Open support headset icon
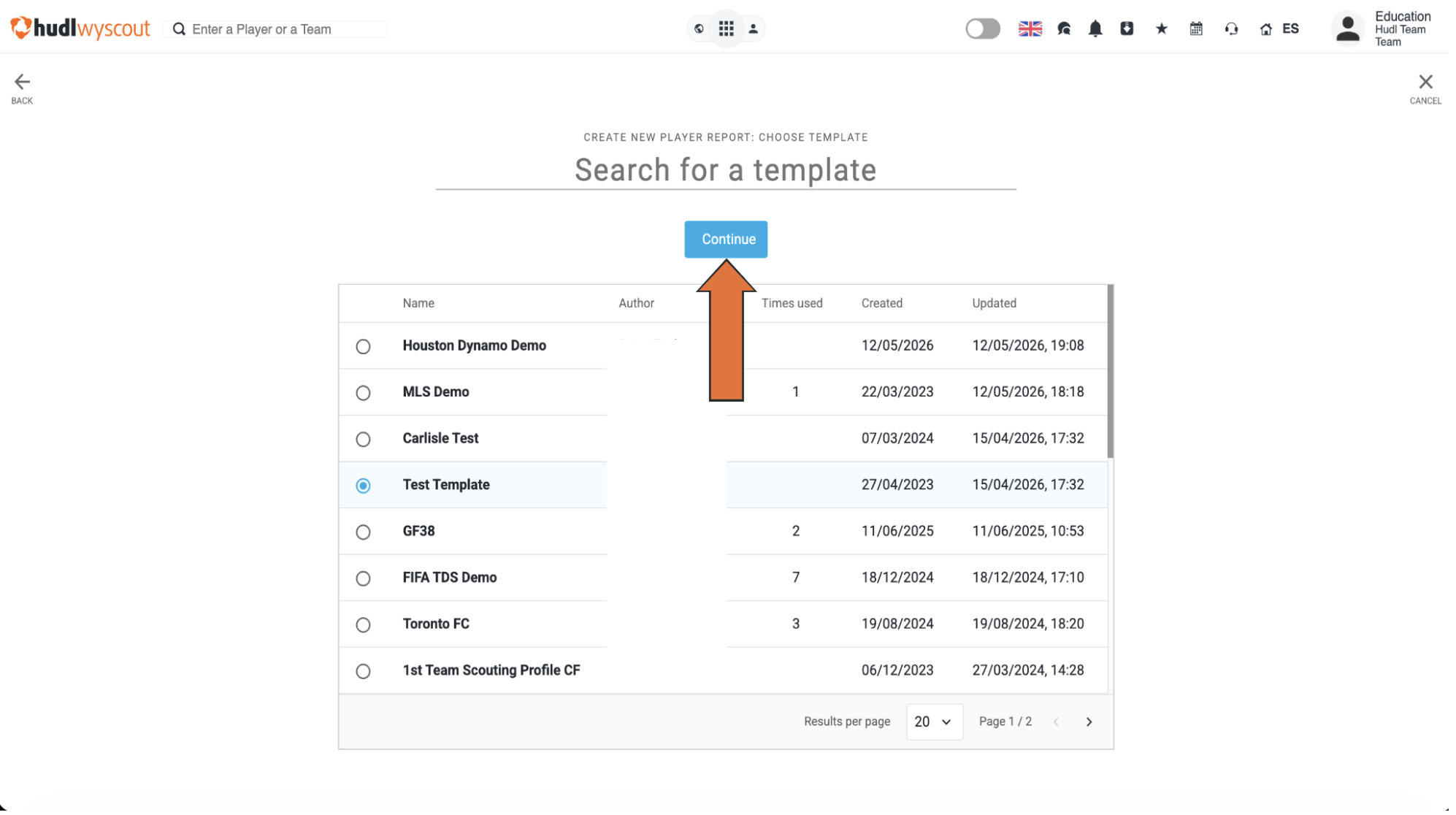This screenshot has width=1456, height=815. tap(1231, 29)
